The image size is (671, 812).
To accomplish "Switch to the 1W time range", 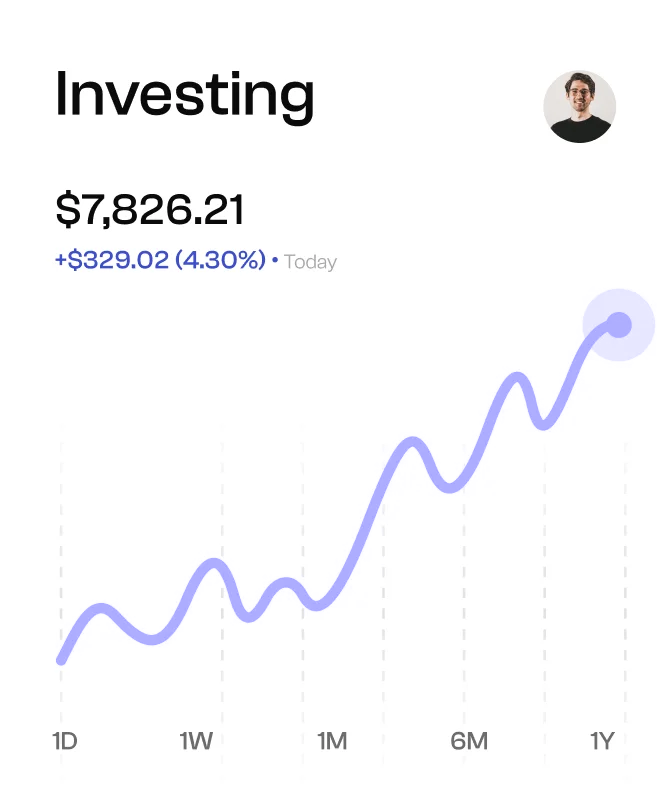I will 196,741.
